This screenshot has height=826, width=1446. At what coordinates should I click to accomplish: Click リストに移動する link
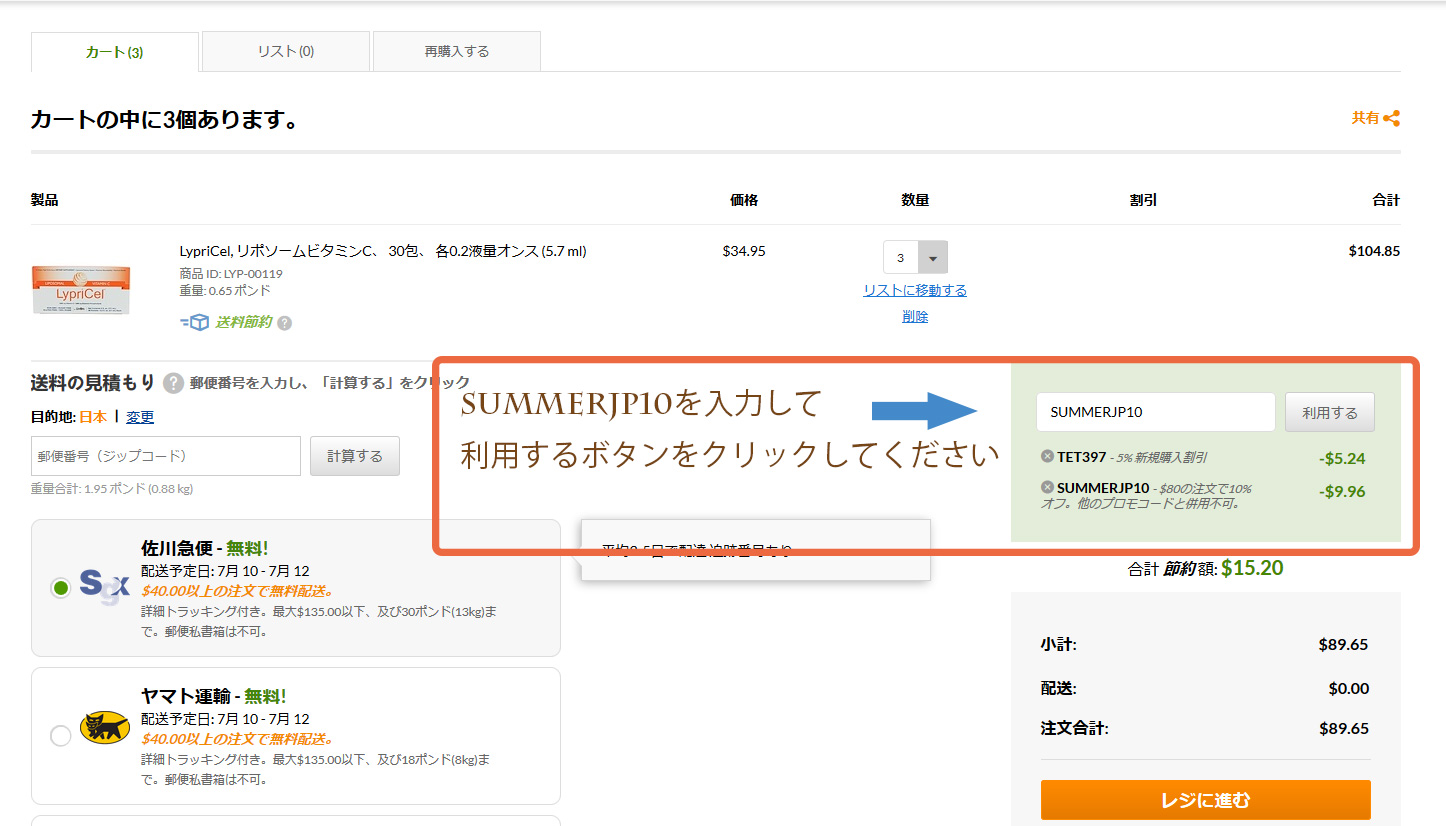(x=915, y=290)
